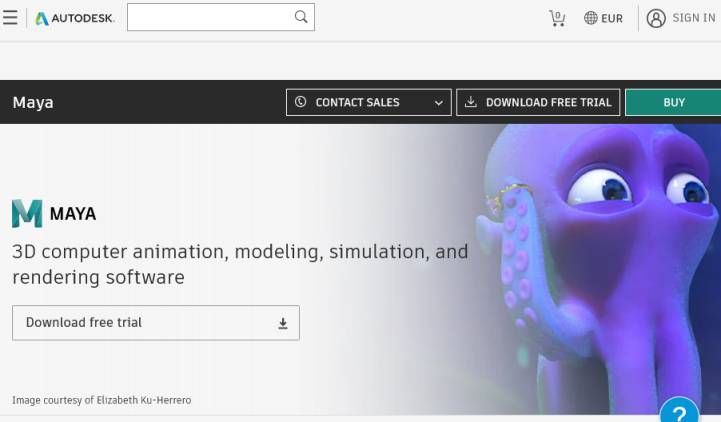
Task: Open the hamburger navigation menu
Action: point(10,18)
